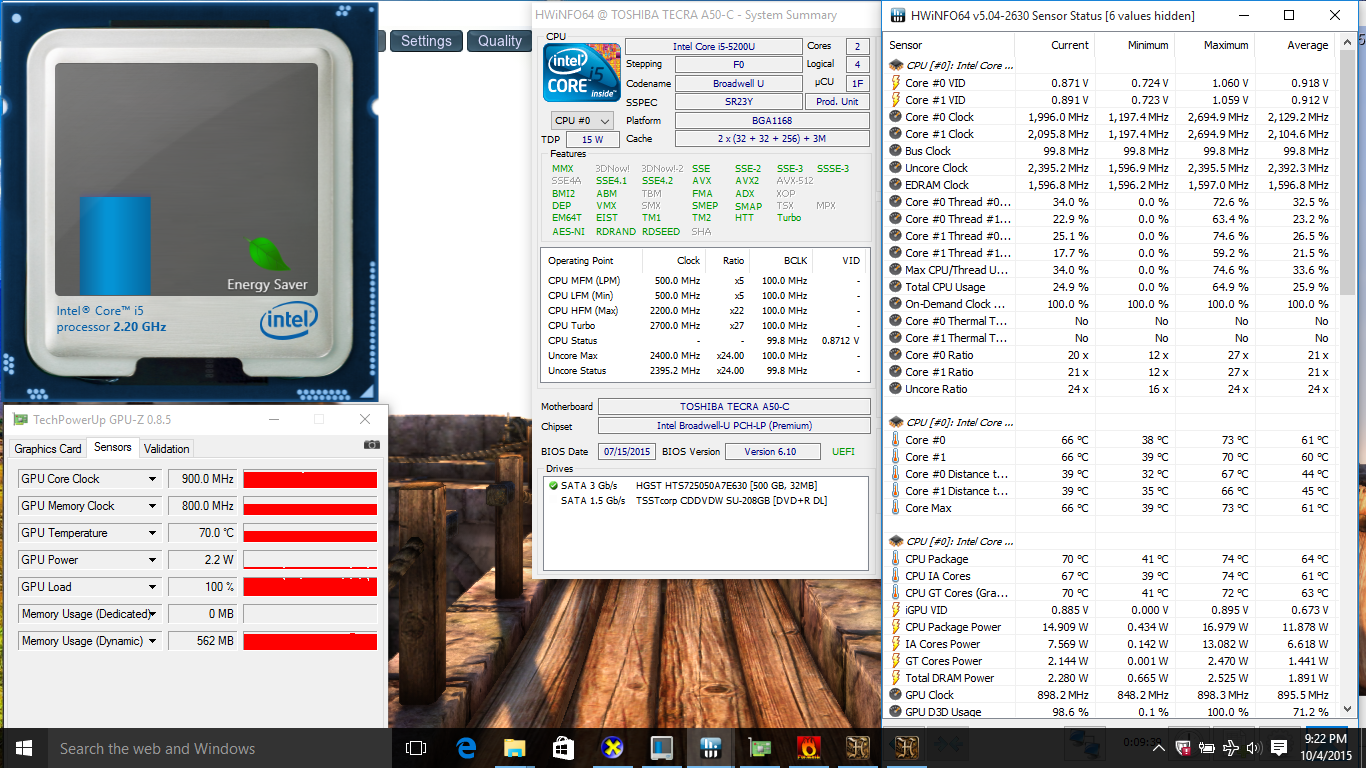The width and height of the screenshot is (1366, 768).
Task: Click the Core #0 VID voltage icon
Action: 895,83
